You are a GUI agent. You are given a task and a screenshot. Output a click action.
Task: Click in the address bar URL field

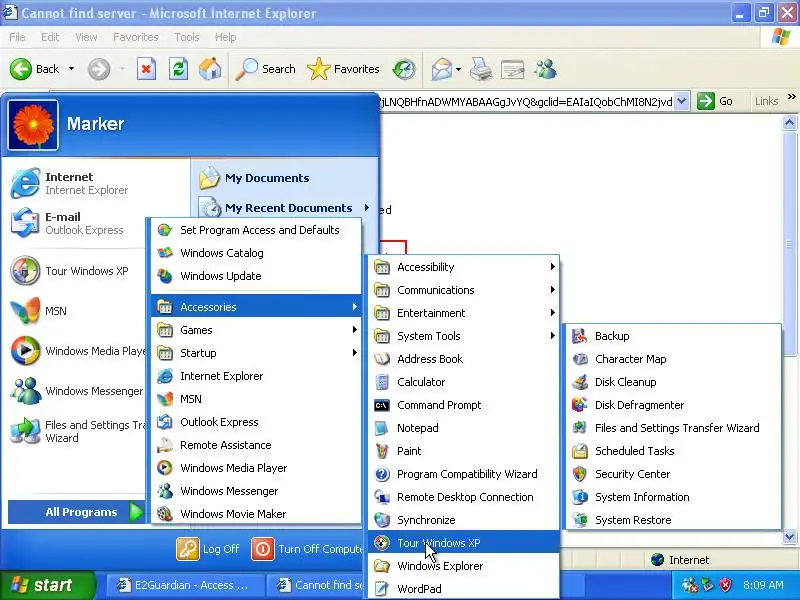coord(527,102)
